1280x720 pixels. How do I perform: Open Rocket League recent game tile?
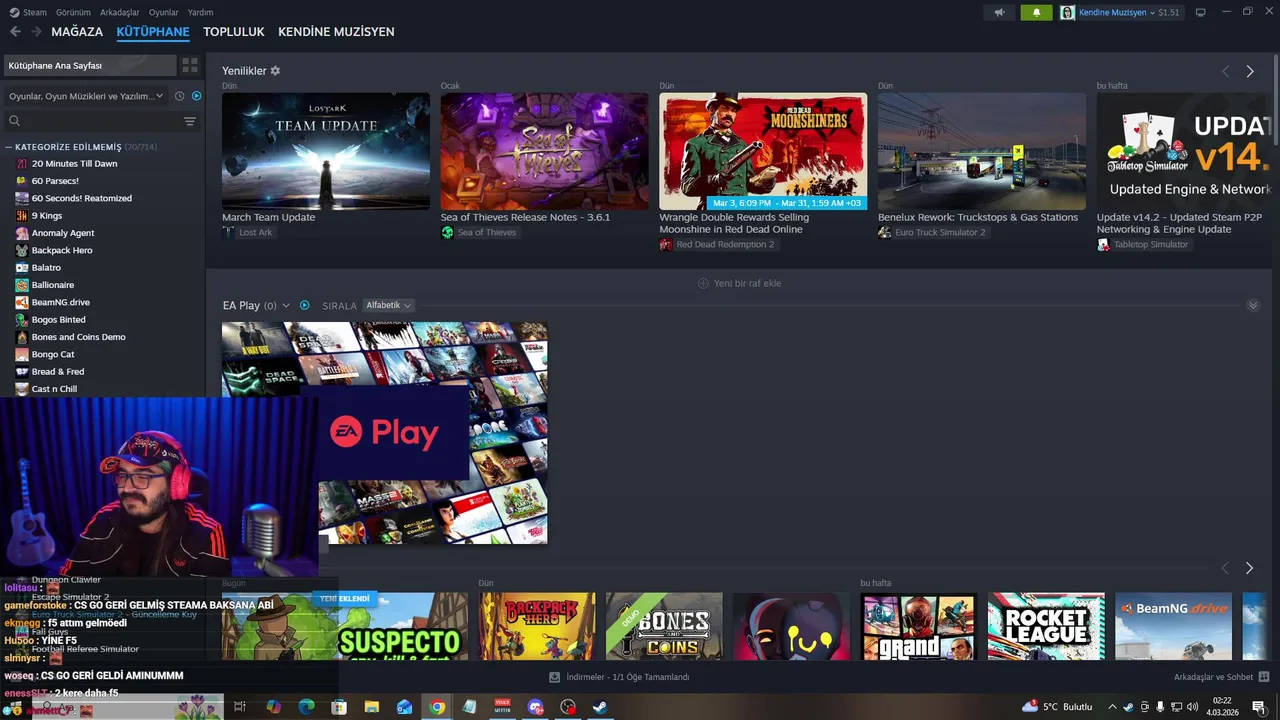[x=1046, y=626]
